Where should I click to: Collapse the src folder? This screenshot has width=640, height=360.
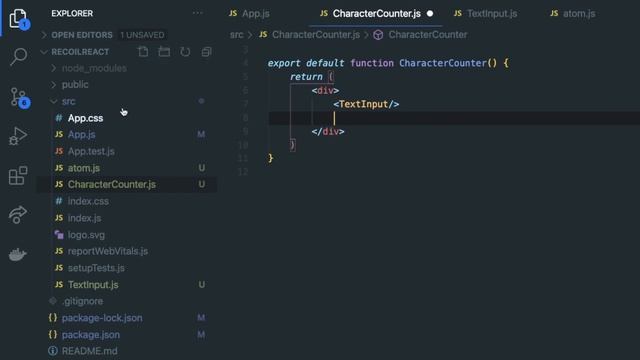point(53,101)
